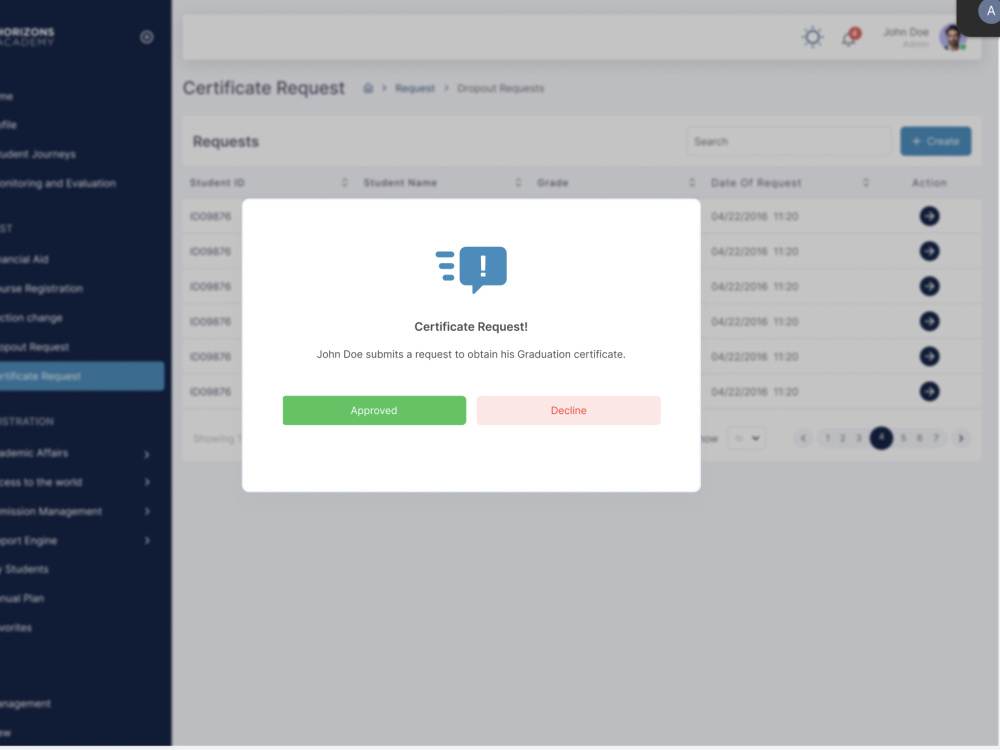Select pagination page 5

pos(903,438)
